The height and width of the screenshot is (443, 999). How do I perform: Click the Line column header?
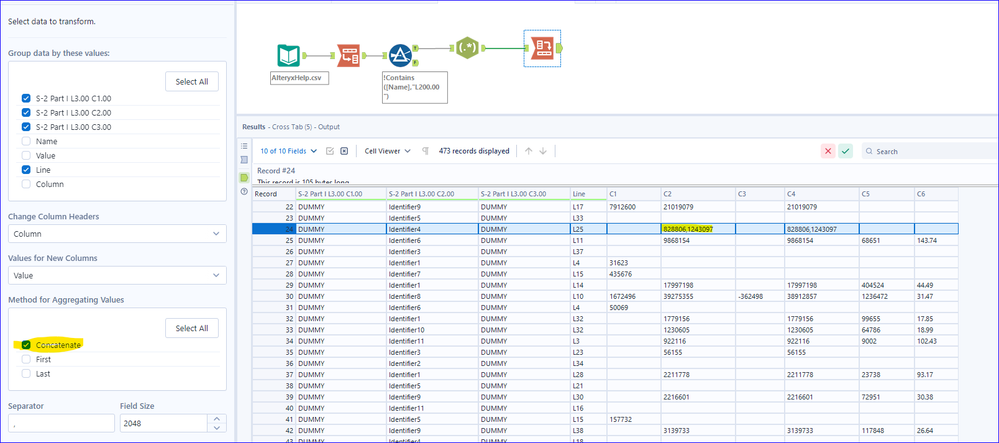tap(579, 193)
